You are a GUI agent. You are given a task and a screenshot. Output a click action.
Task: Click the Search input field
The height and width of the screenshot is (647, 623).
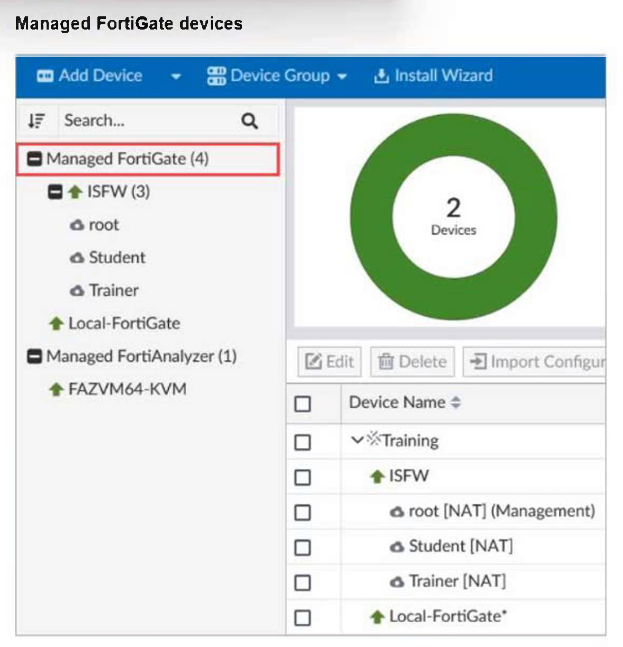tap(145, 121)
